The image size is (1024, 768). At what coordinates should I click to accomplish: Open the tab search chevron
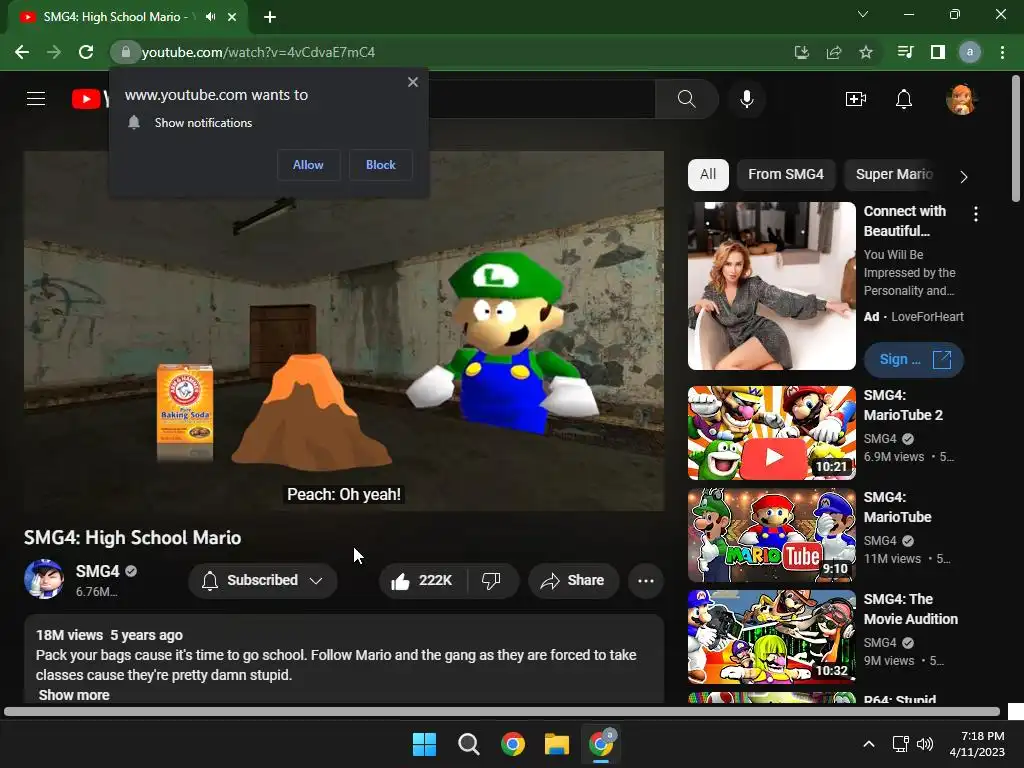tap(863, 14)
